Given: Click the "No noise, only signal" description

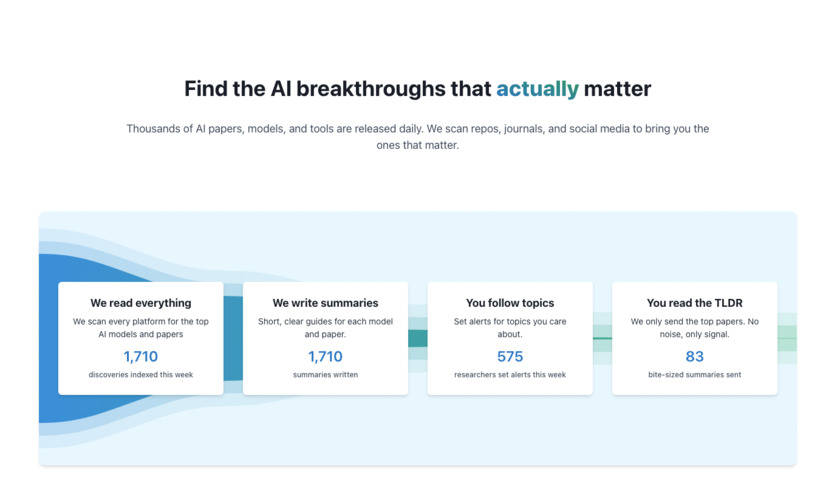Looking at the screenshot, I should 694,328.
